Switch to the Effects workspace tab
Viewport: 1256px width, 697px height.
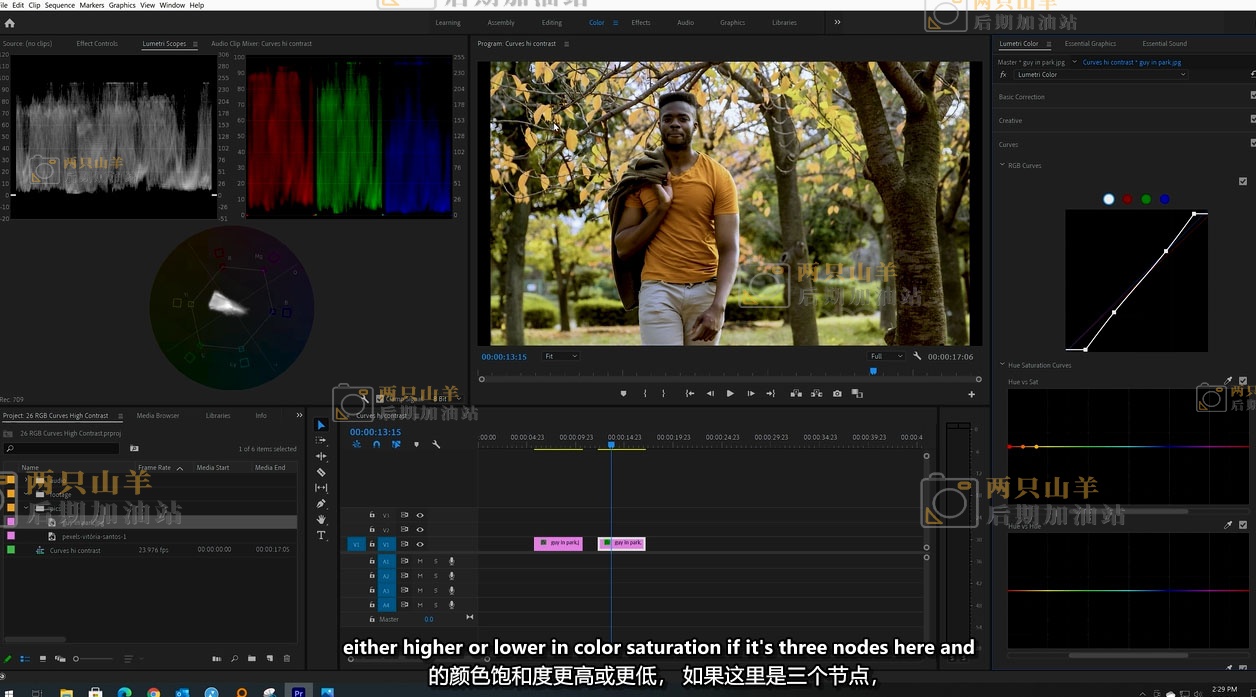[x=641, y=23]
